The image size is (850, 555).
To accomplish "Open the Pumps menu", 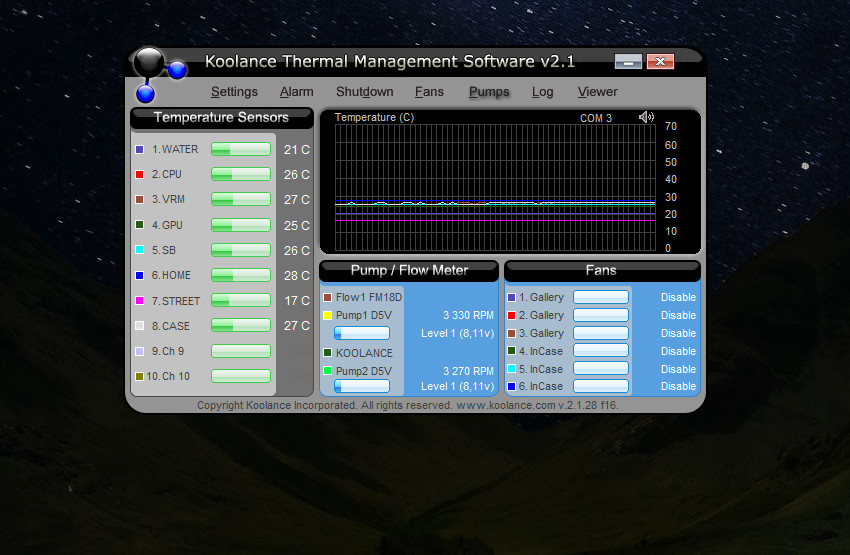I will (x=489, y=92).
